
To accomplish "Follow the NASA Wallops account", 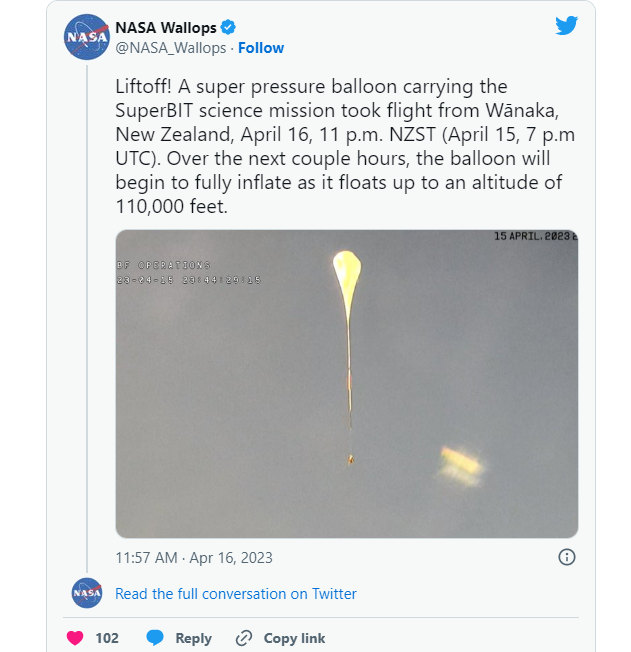I will click(x=261, y=48).
